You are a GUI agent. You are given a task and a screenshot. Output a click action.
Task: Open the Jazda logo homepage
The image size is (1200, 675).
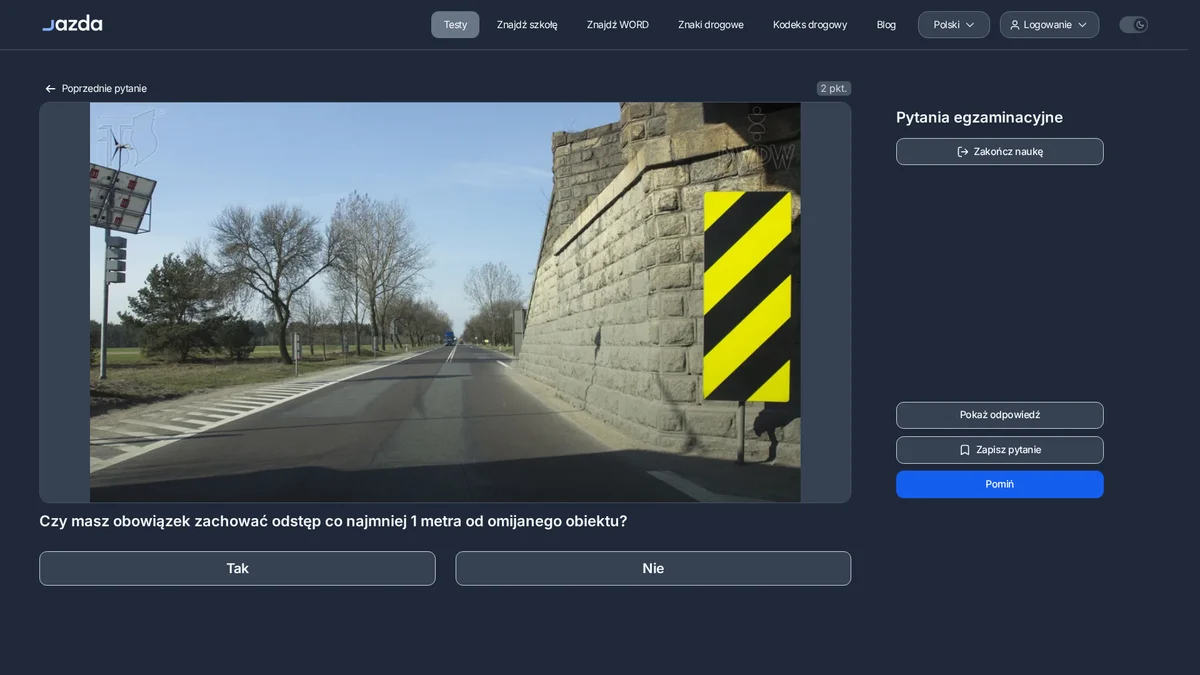pos(72,24)
